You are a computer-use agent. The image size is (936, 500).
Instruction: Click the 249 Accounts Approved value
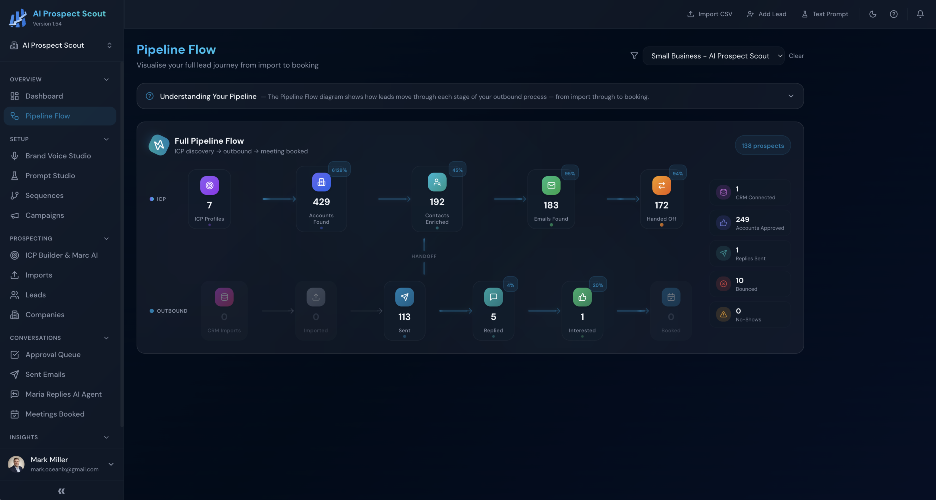(743, 220)
